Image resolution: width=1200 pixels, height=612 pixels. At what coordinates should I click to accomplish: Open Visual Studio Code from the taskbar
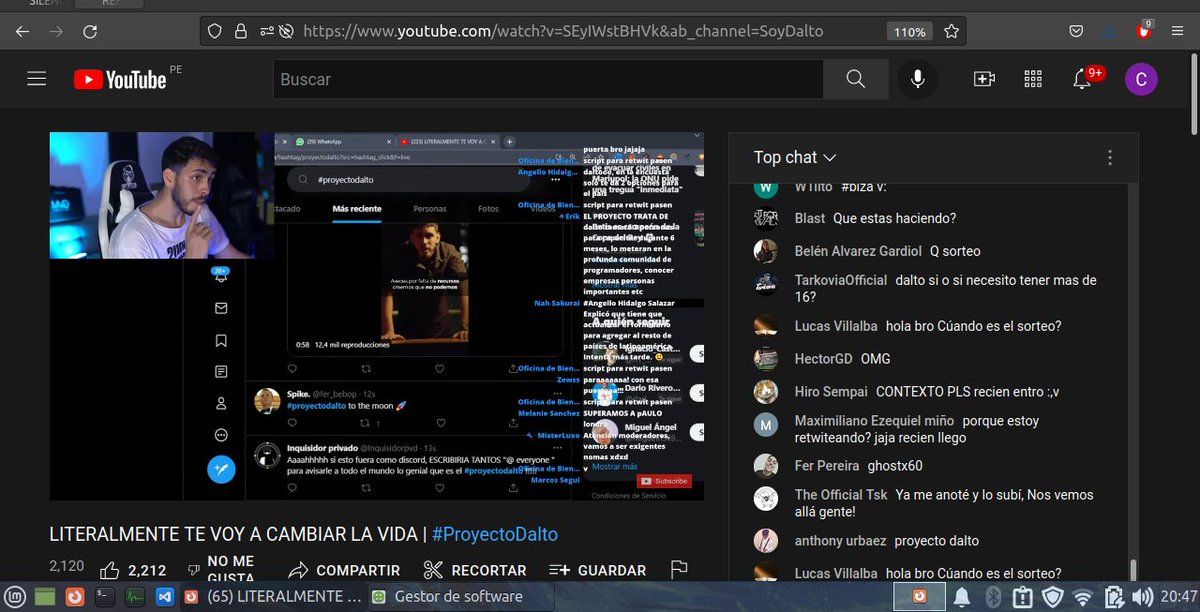(167, 596)
